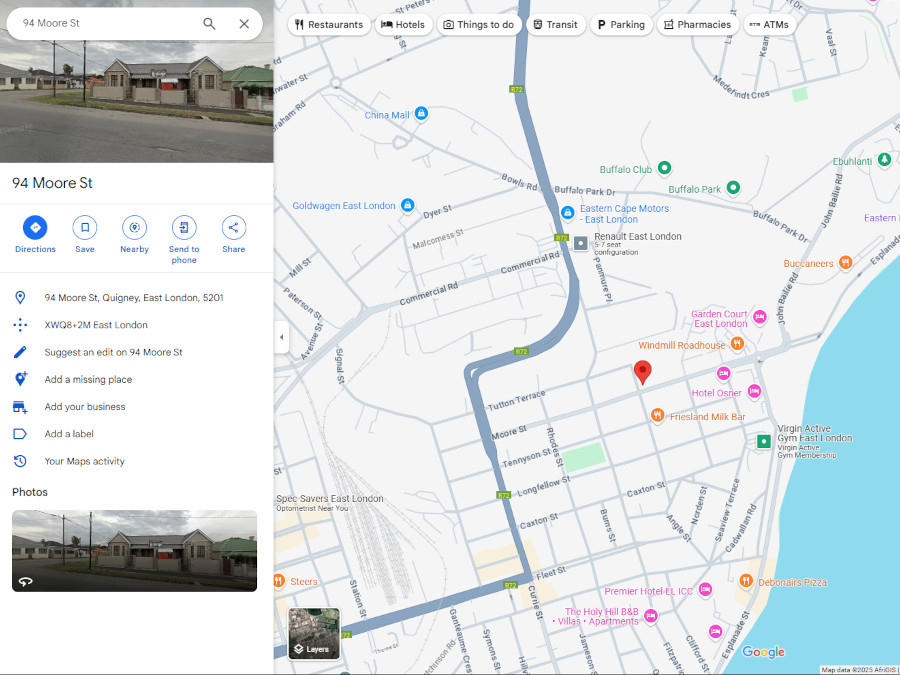
Task: Click the red pin marker on the map
Action: (x=643, y=372)
